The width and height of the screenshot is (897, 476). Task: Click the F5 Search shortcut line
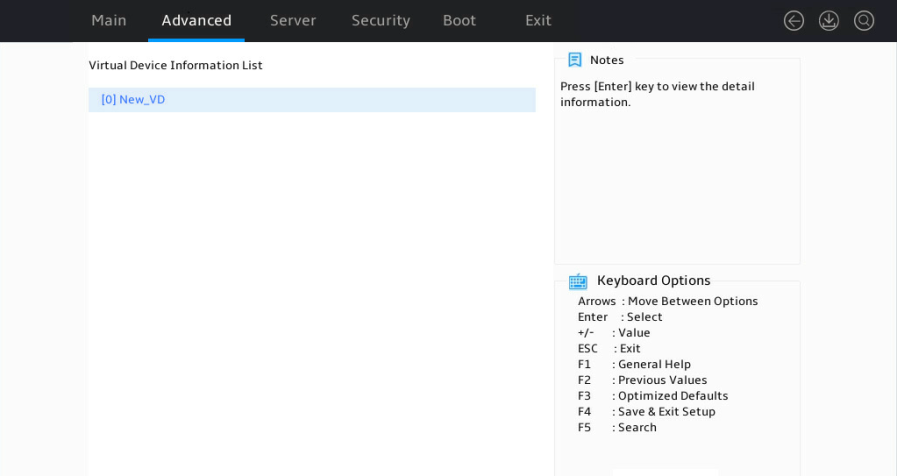click(x=617, y=427)
